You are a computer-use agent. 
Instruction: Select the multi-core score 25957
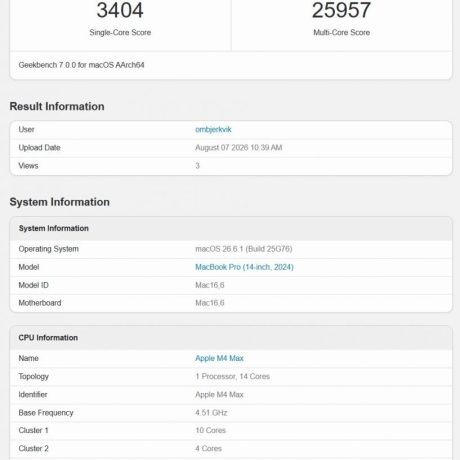(x=341, y=10)
